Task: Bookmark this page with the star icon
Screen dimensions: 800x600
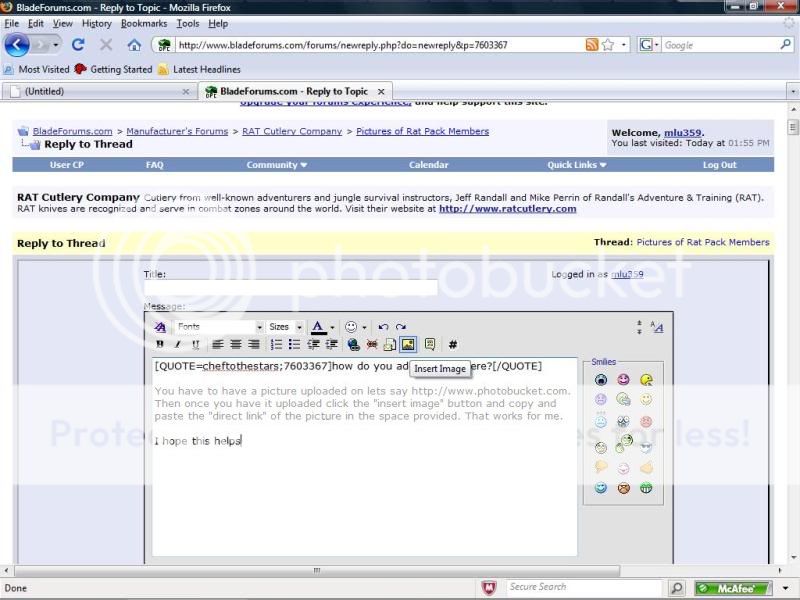Action: click(x=608, y=44)
